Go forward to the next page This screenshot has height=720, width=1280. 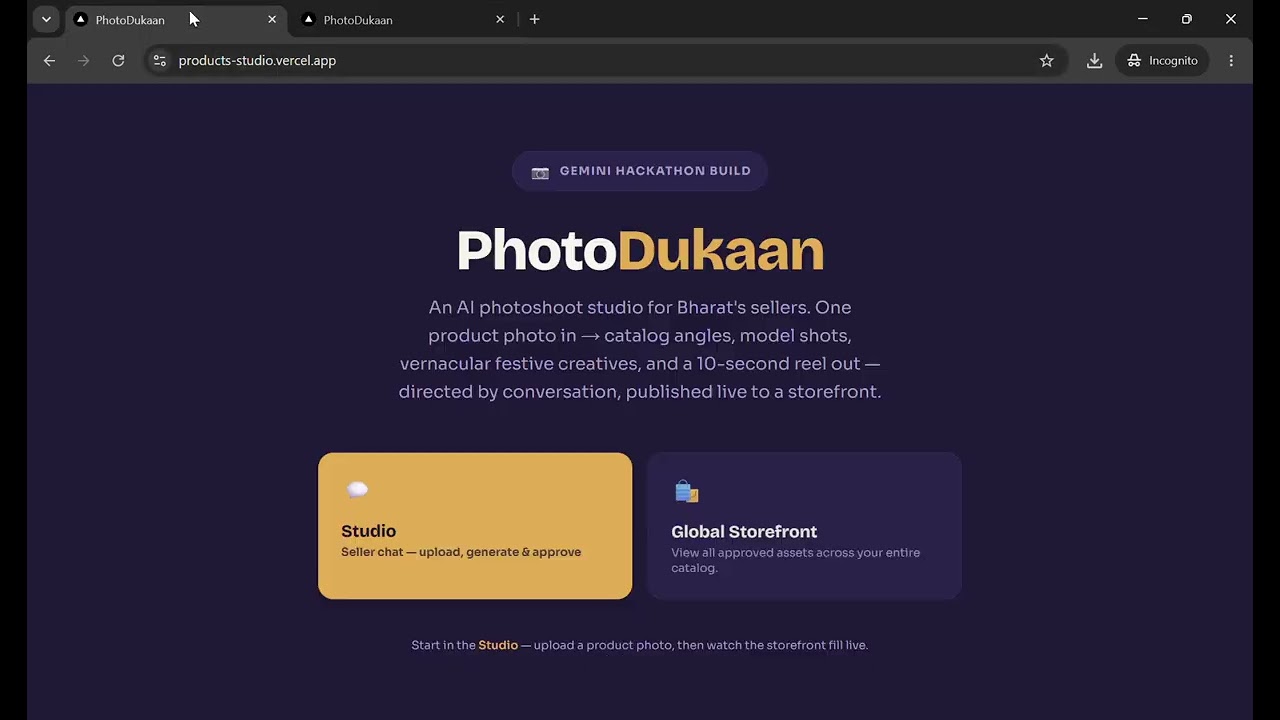pyautogui.click(x=84, y=61)
